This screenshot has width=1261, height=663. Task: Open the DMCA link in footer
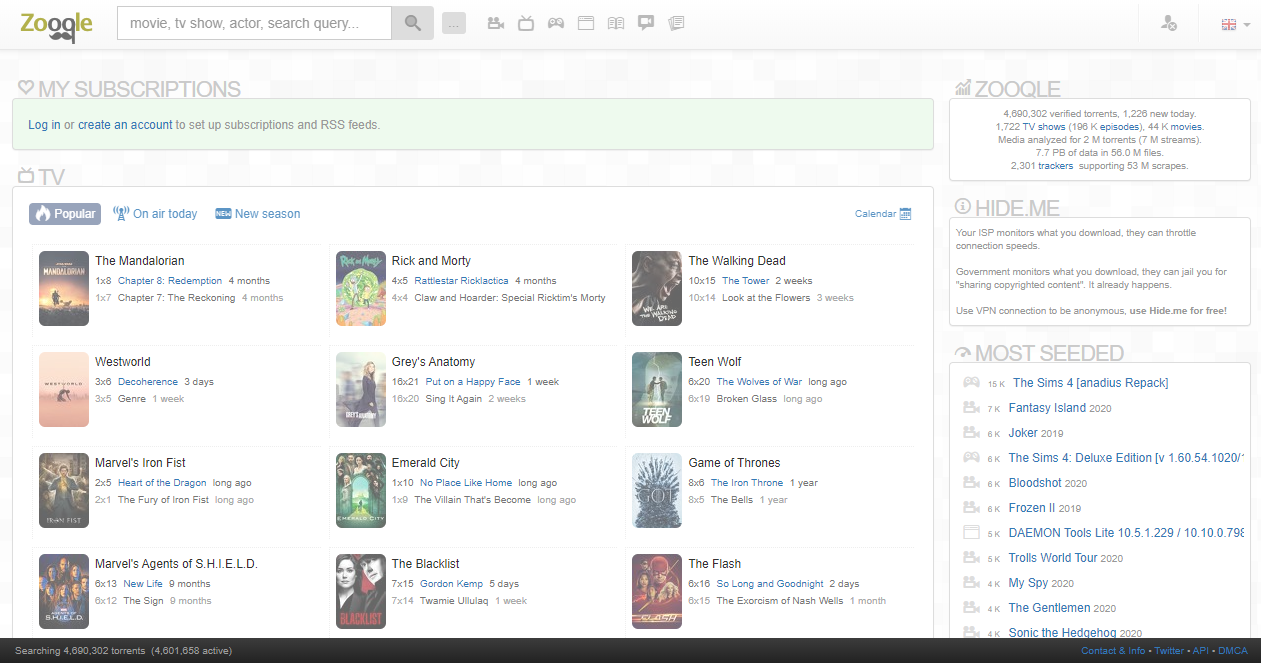[x=1232, y=651]
